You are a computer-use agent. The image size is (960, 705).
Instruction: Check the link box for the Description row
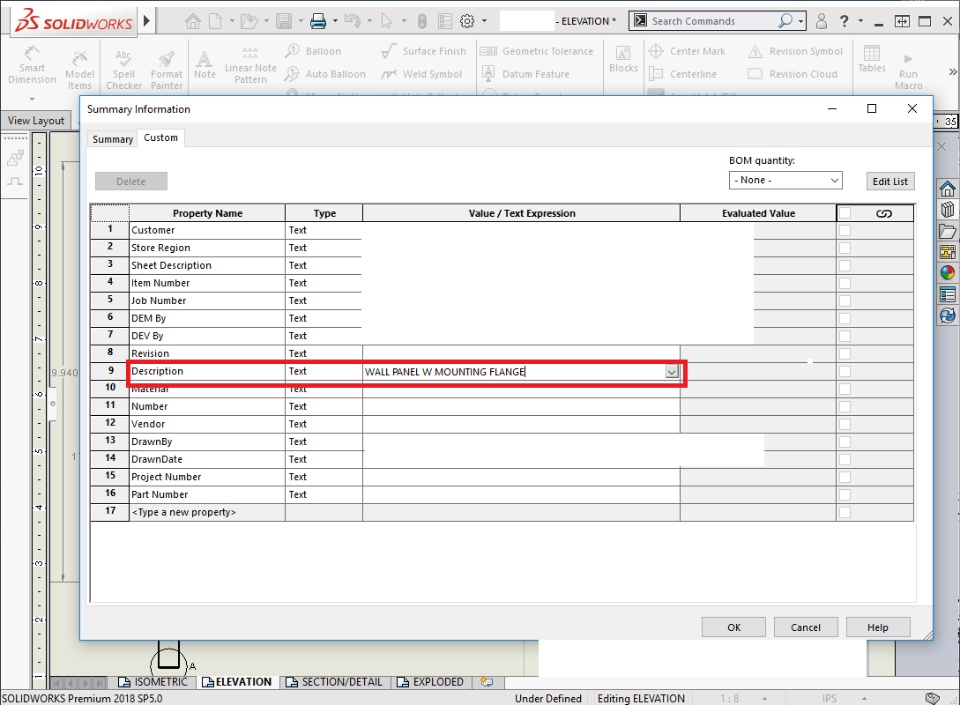[845, 371]
